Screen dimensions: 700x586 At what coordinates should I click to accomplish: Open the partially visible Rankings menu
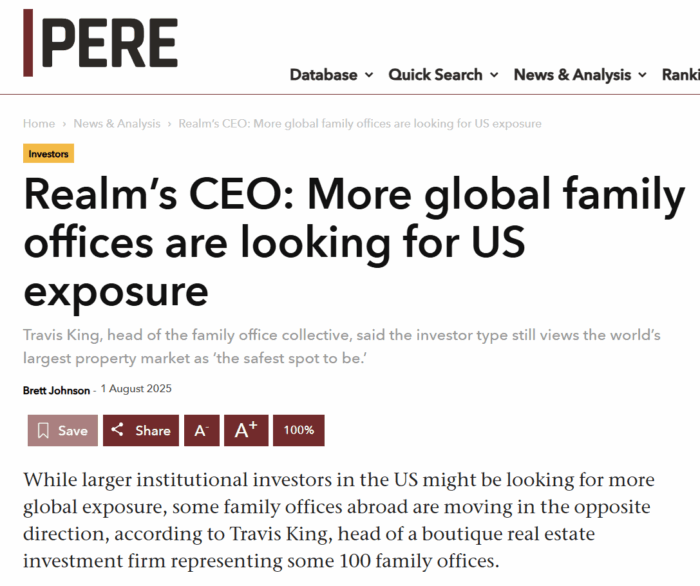pos(681,75)
